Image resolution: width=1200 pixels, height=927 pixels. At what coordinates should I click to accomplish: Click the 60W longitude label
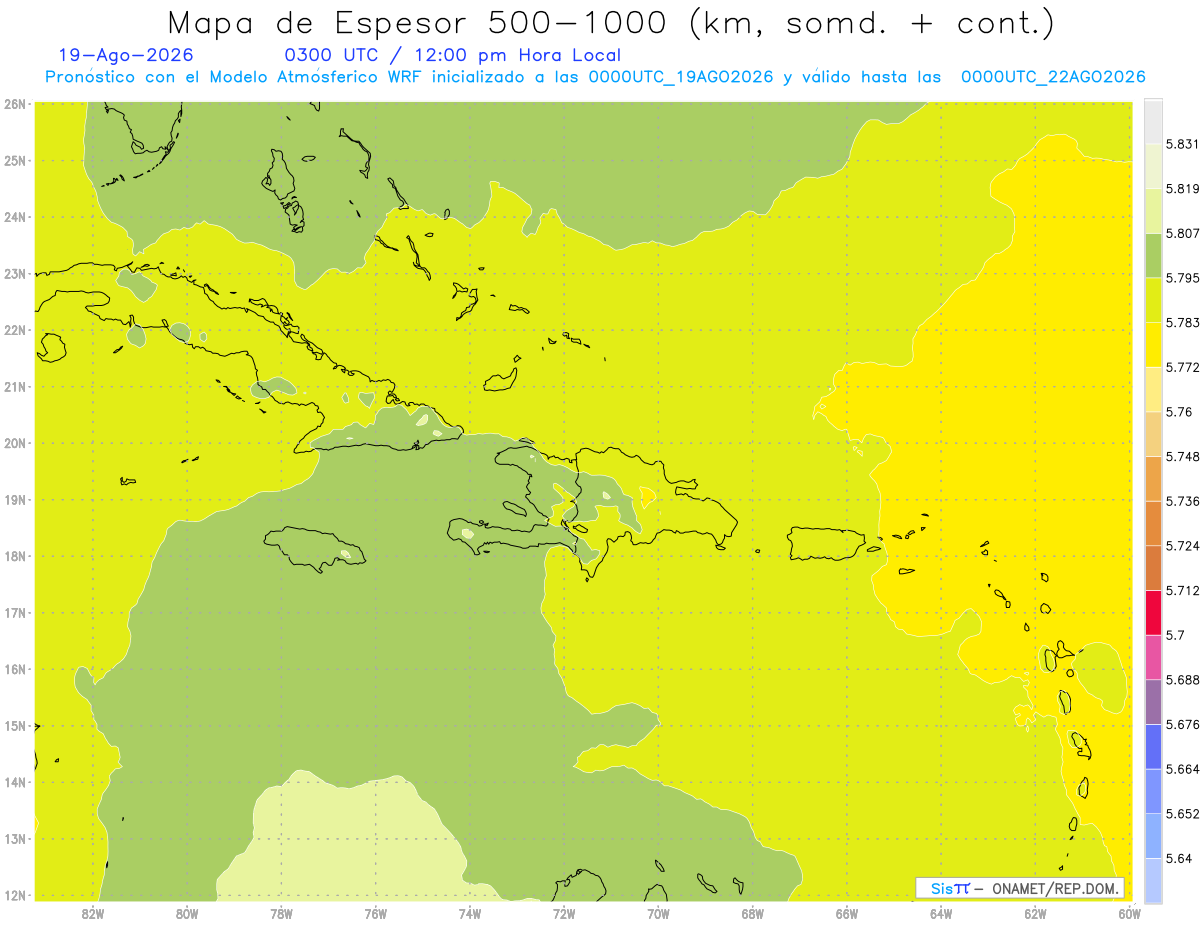(1130, 913)
